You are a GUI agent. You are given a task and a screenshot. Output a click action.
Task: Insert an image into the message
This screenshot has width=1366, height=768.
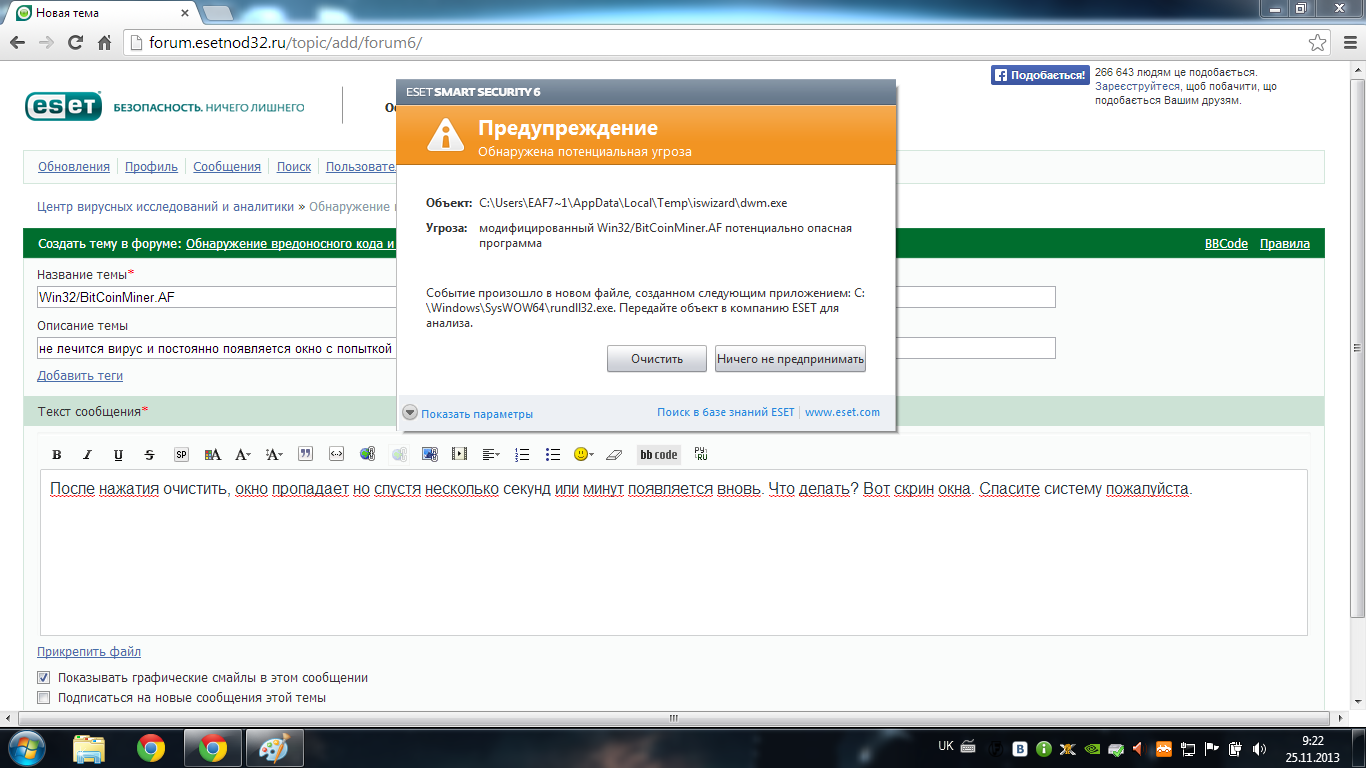[x=430, y=454]
